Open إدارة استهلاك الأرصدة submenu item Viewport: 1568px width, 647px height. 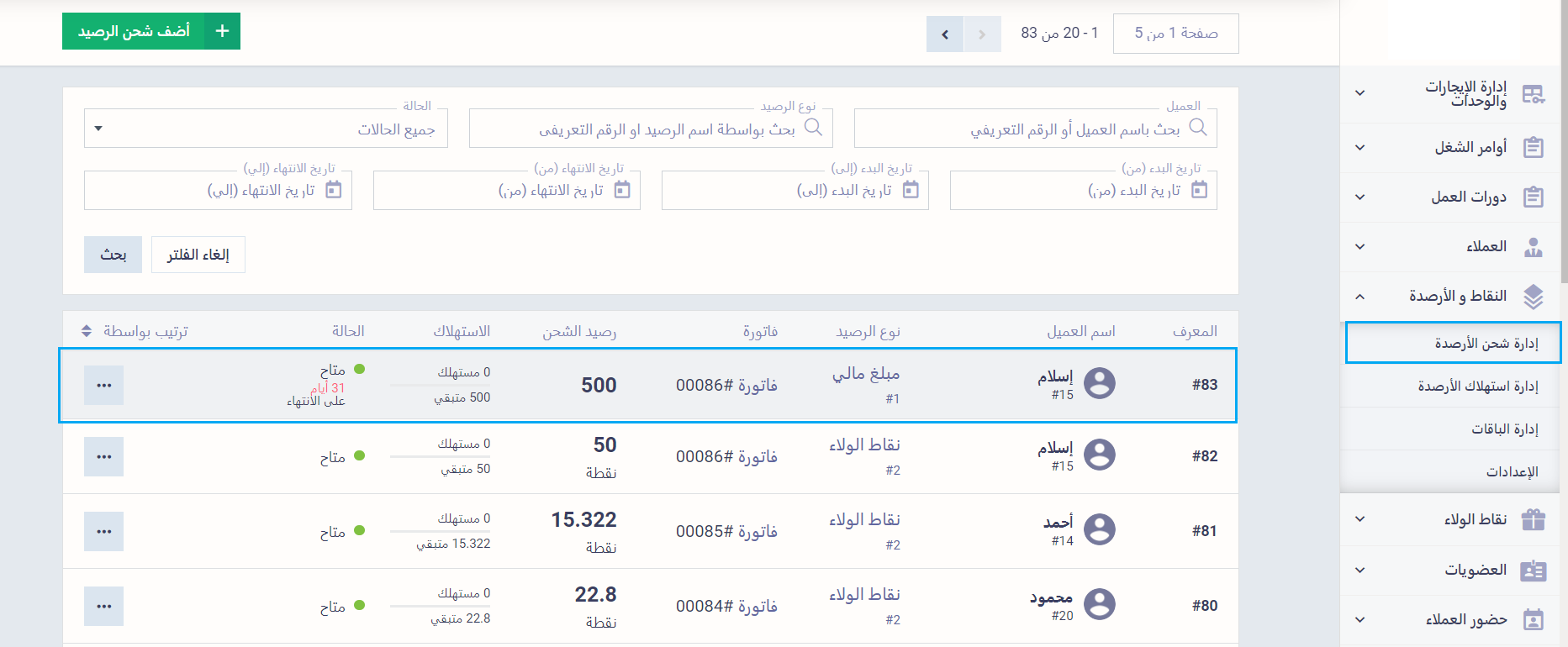(x=1477, y=386)
